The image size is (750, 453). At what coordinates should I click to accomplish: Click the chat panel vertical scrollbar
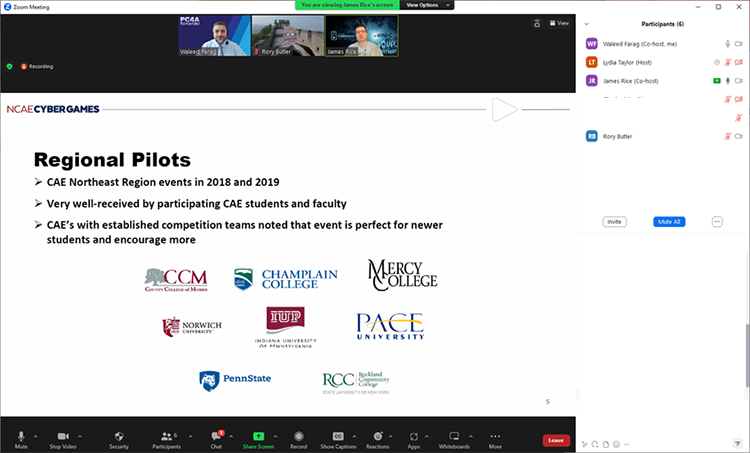747,355
